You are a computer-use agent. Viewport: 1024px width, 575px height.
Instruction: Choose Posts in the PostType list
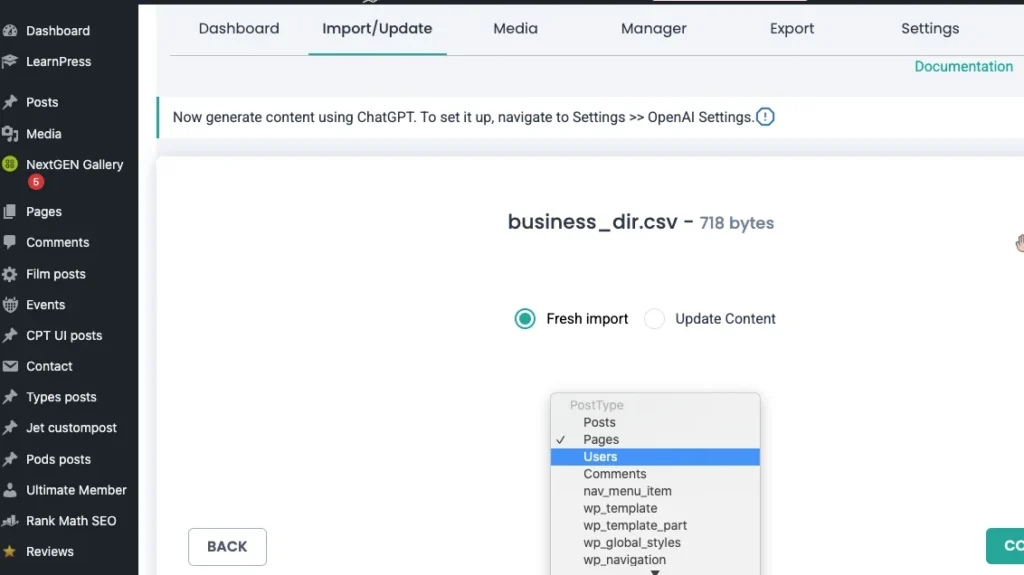(599, 422)
